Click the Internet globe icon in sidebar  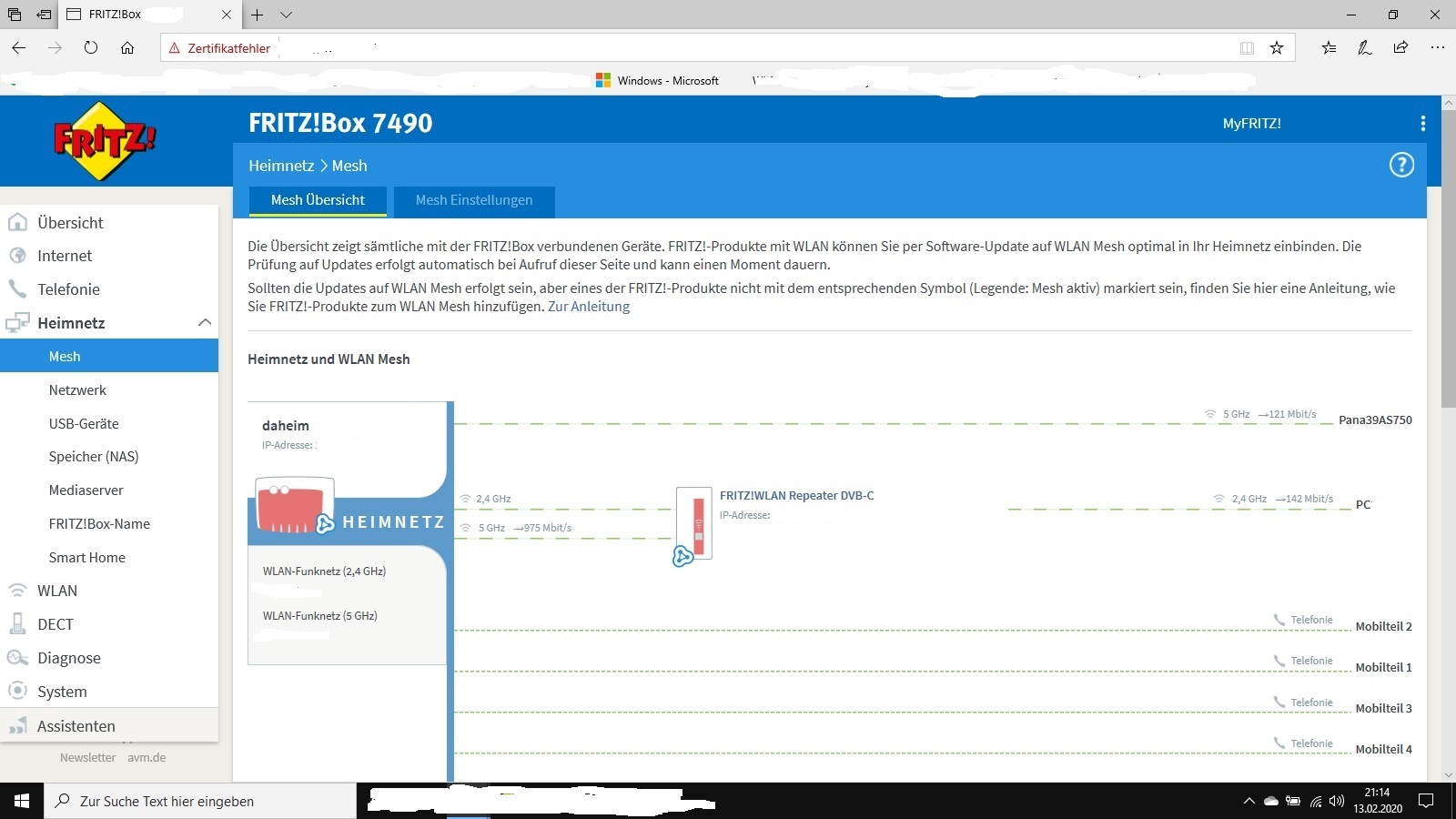[17, 256]
